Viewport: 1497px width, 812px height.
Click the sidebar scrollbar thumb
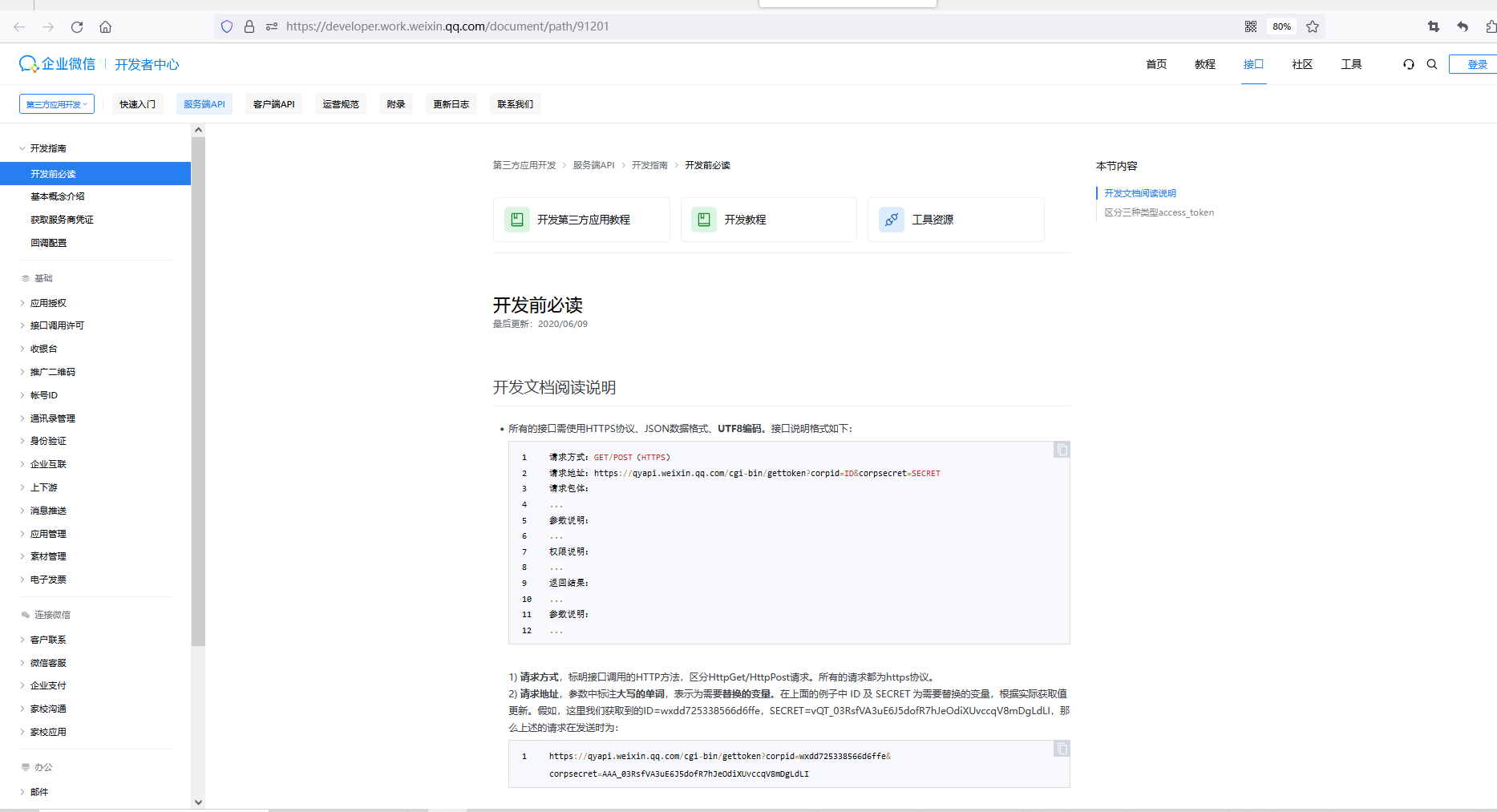tap(198, 391)
